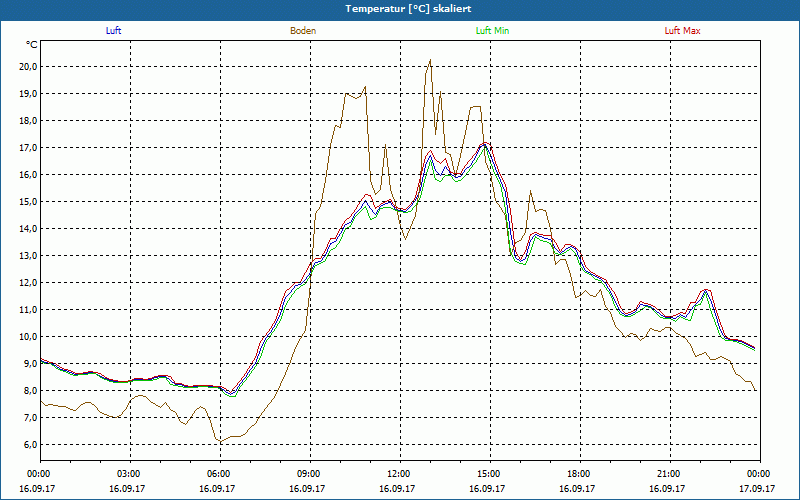Click the 18:00 time axis label

(580, 474)
